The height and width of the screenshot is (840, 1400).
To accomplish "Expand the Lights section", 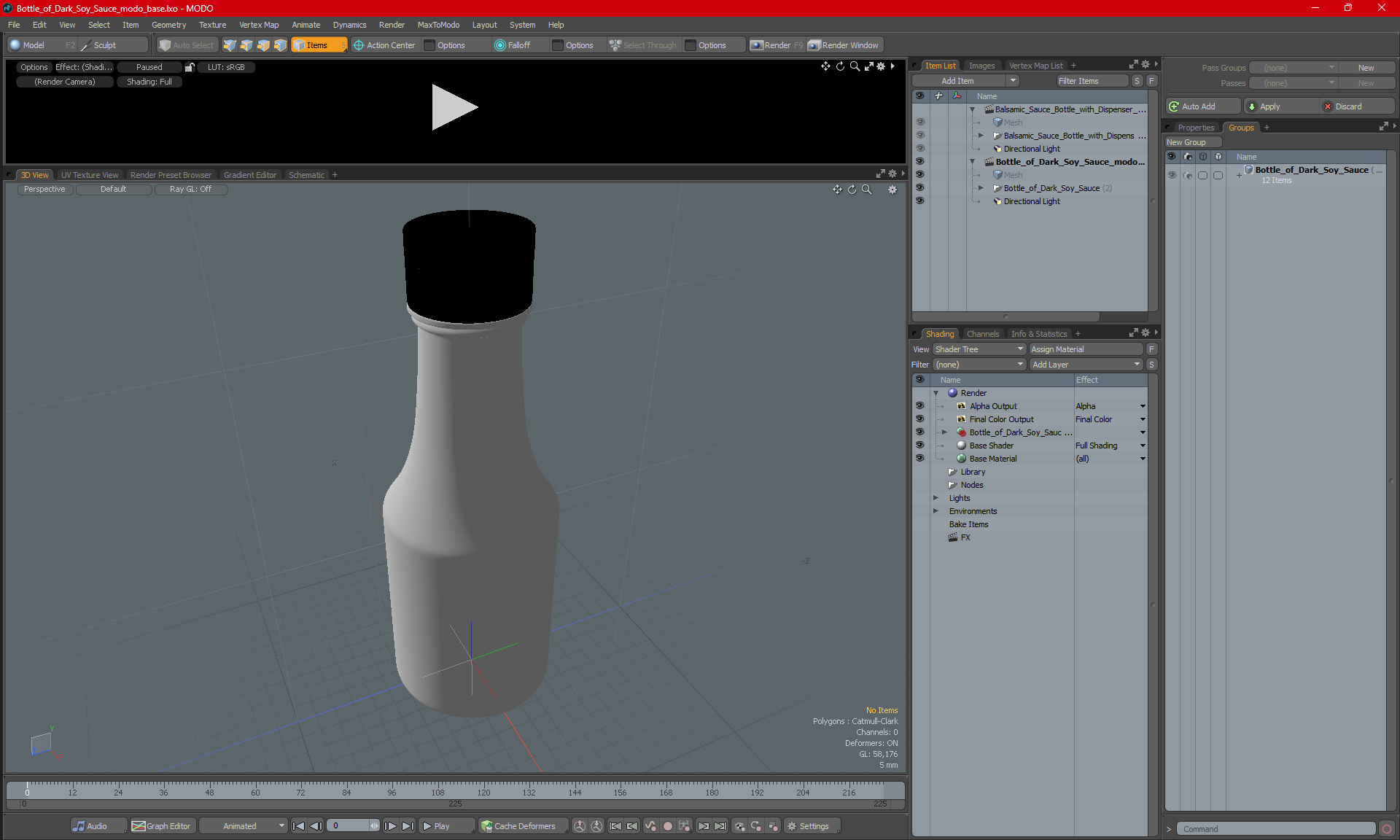I will click(x=936, y=498).
